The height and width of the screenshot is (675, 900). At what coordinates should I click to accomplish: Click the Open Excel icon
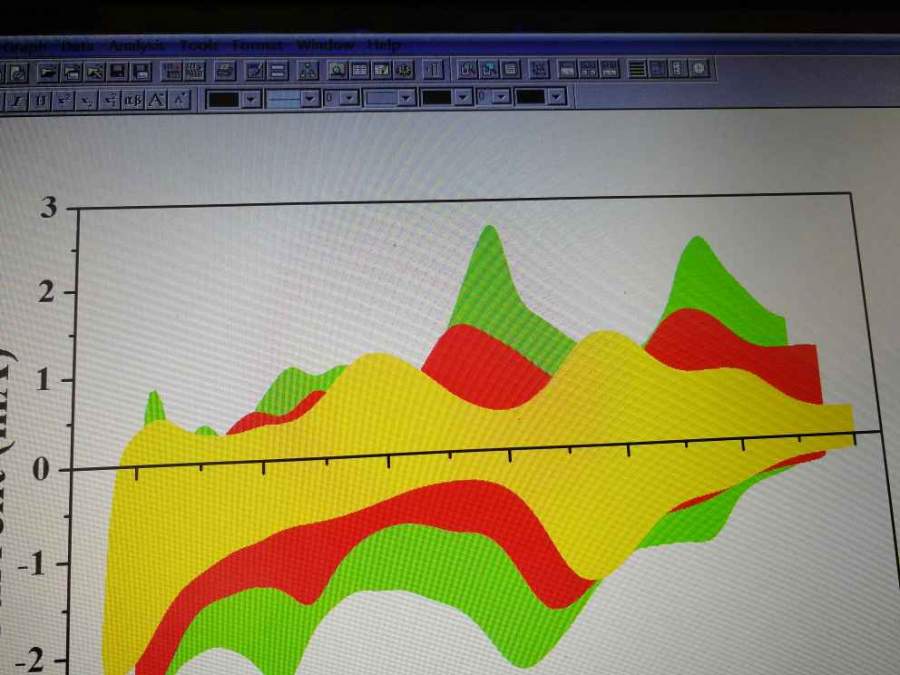[95, 72]
